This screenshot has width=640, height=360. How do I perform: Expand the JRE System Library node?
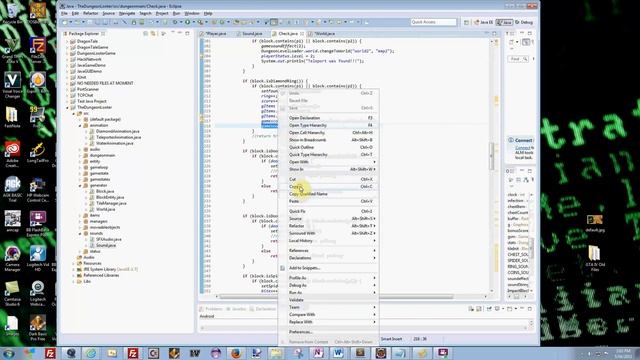74,269
